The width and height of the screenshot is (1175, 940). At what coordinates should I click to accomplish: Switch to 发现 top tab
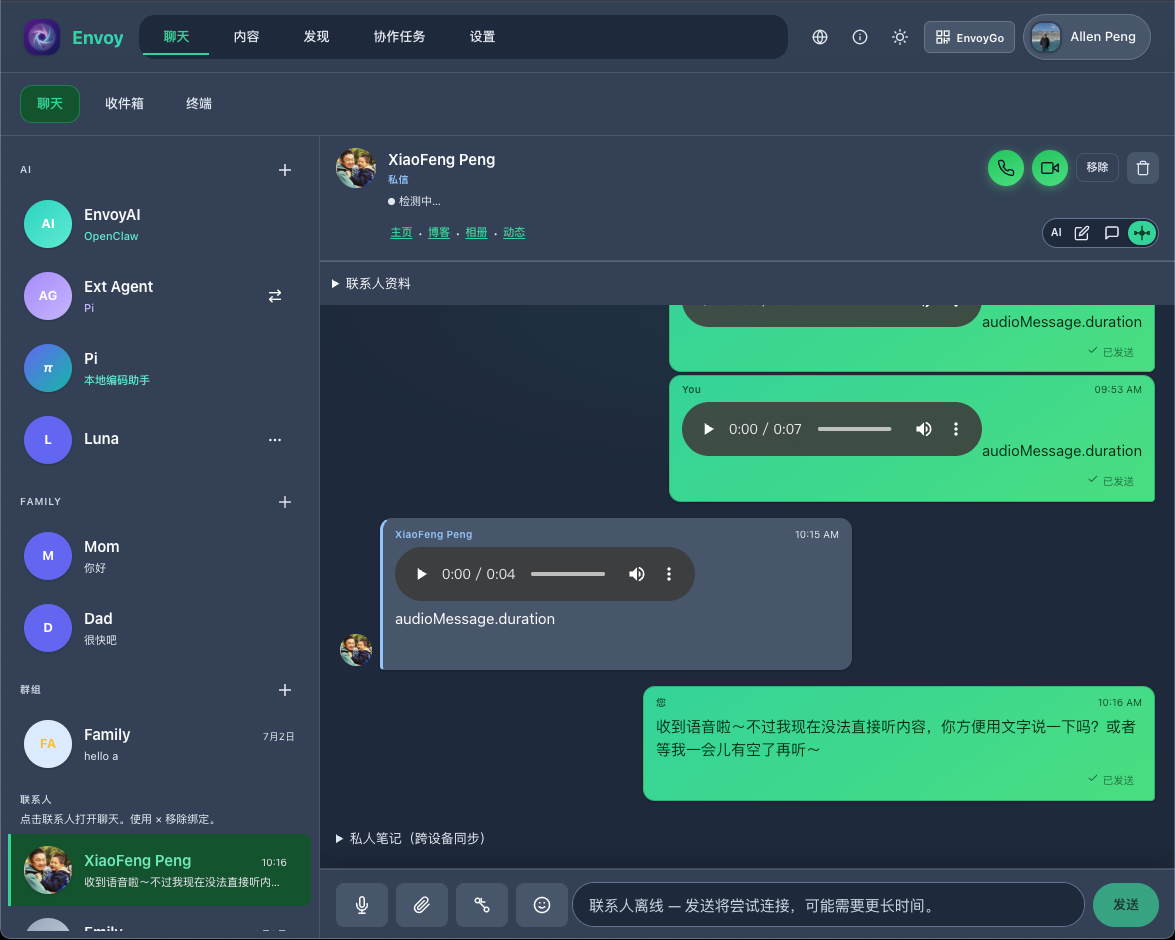click(x=316, y=37)
